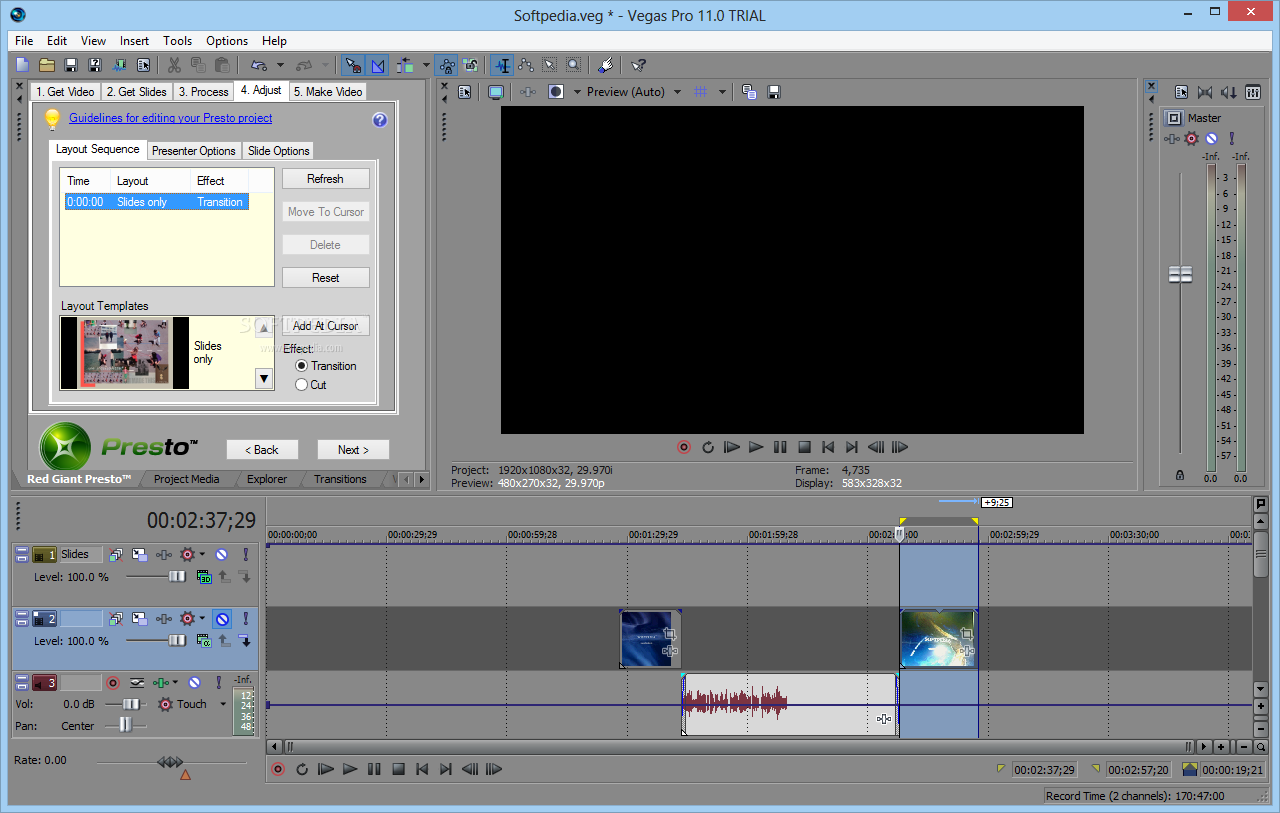Image resolution: width=1280 pixels, height=813 pixels.
Task: Open the preview overlays grid dropdown arrow
Action: pos(722,92)
